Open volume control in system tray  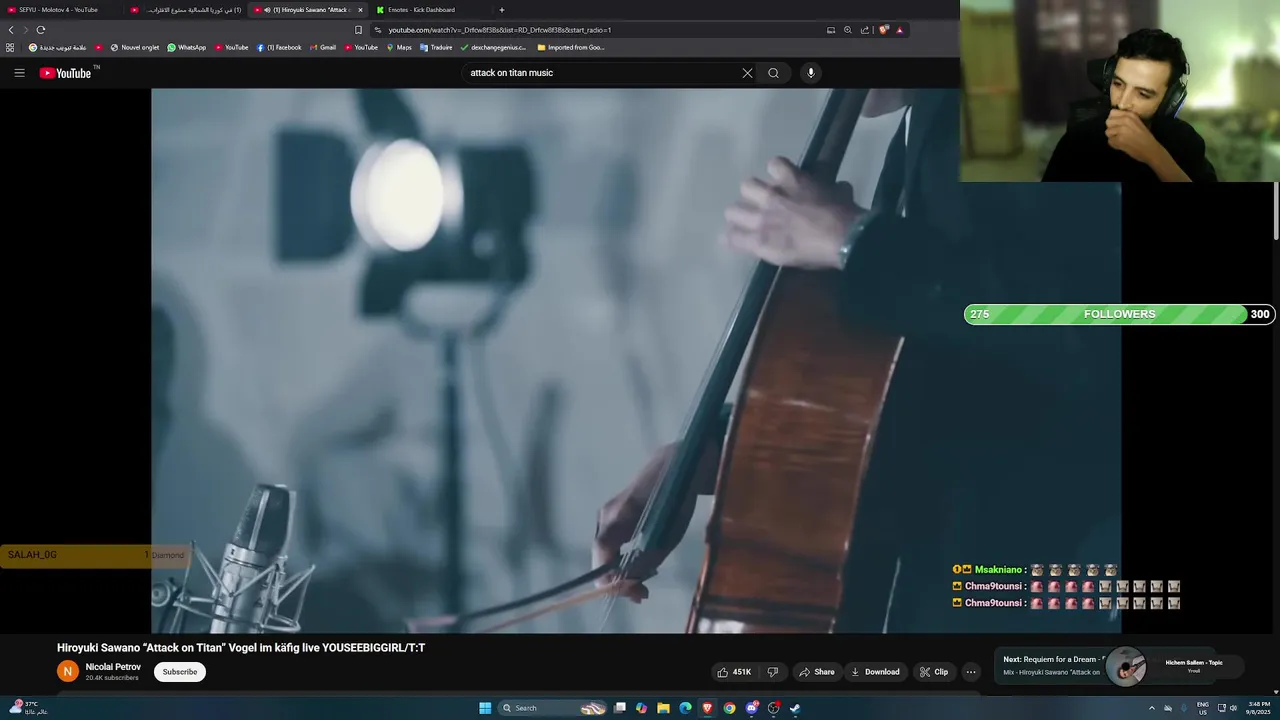pos(1233,708)
